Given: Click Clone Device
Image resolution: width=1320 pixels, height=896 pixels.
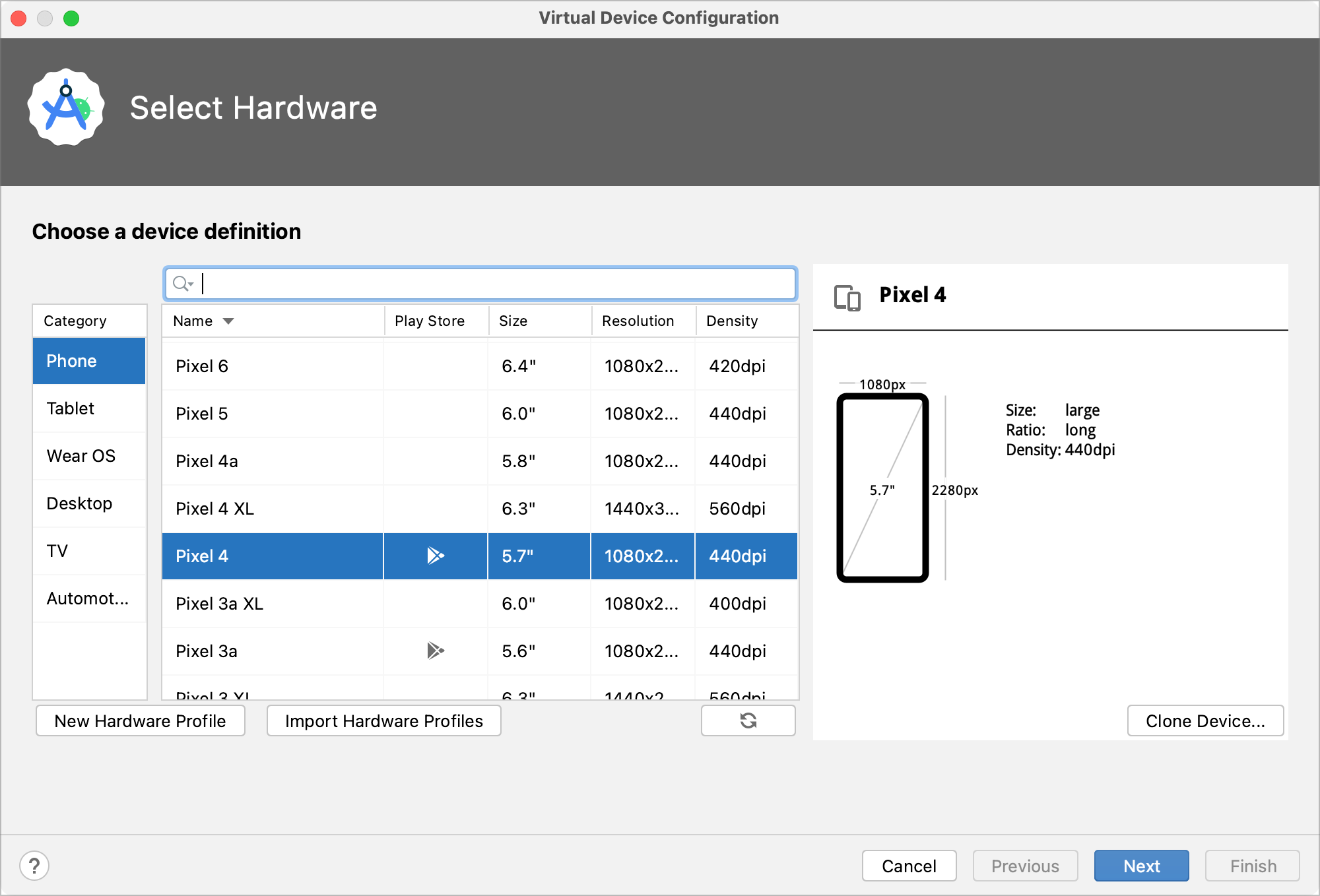Looking at the screenshot, I should pyautogui.click(x=1205, y=720).
